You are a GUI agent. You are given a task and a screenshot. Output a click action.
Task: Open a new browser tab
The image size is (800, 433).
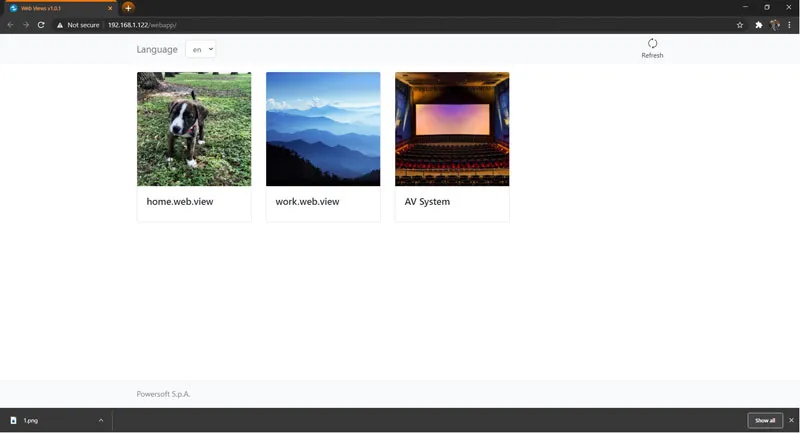pos(128,8)
